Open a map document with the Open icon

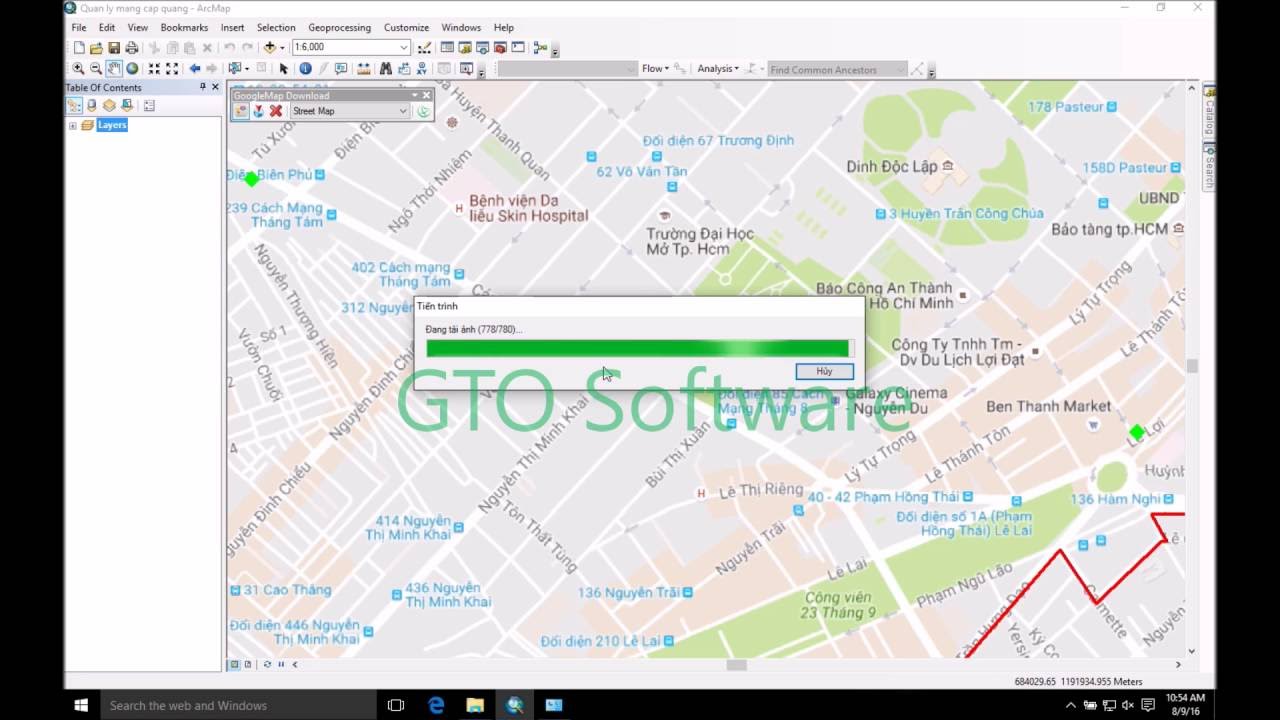coord(96,47)
